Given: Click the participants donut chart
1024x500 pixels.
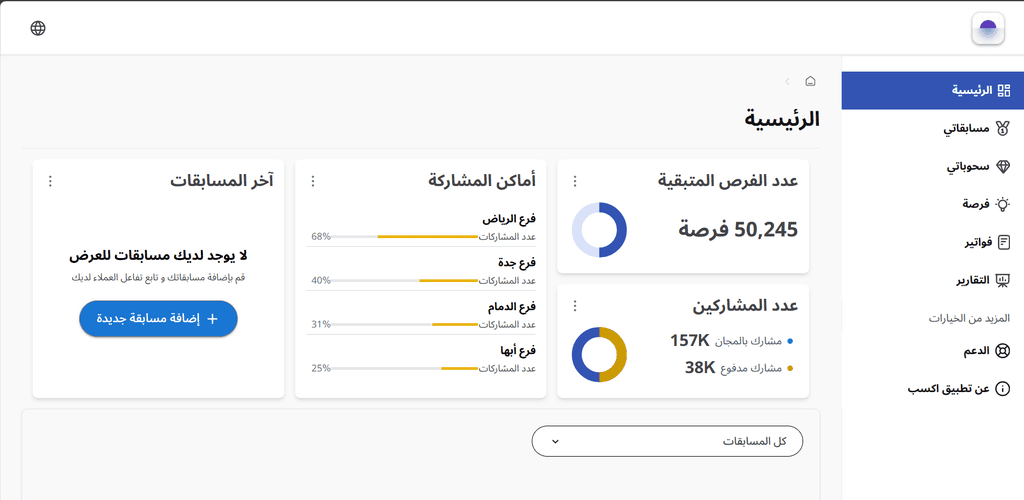Looking at the screenshot, I should coord(599,354).
